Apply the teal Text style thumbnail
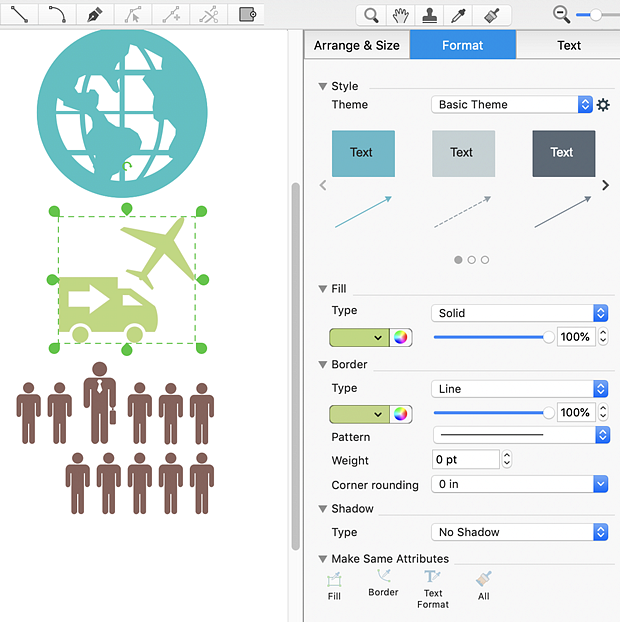 tap(363, 154)
